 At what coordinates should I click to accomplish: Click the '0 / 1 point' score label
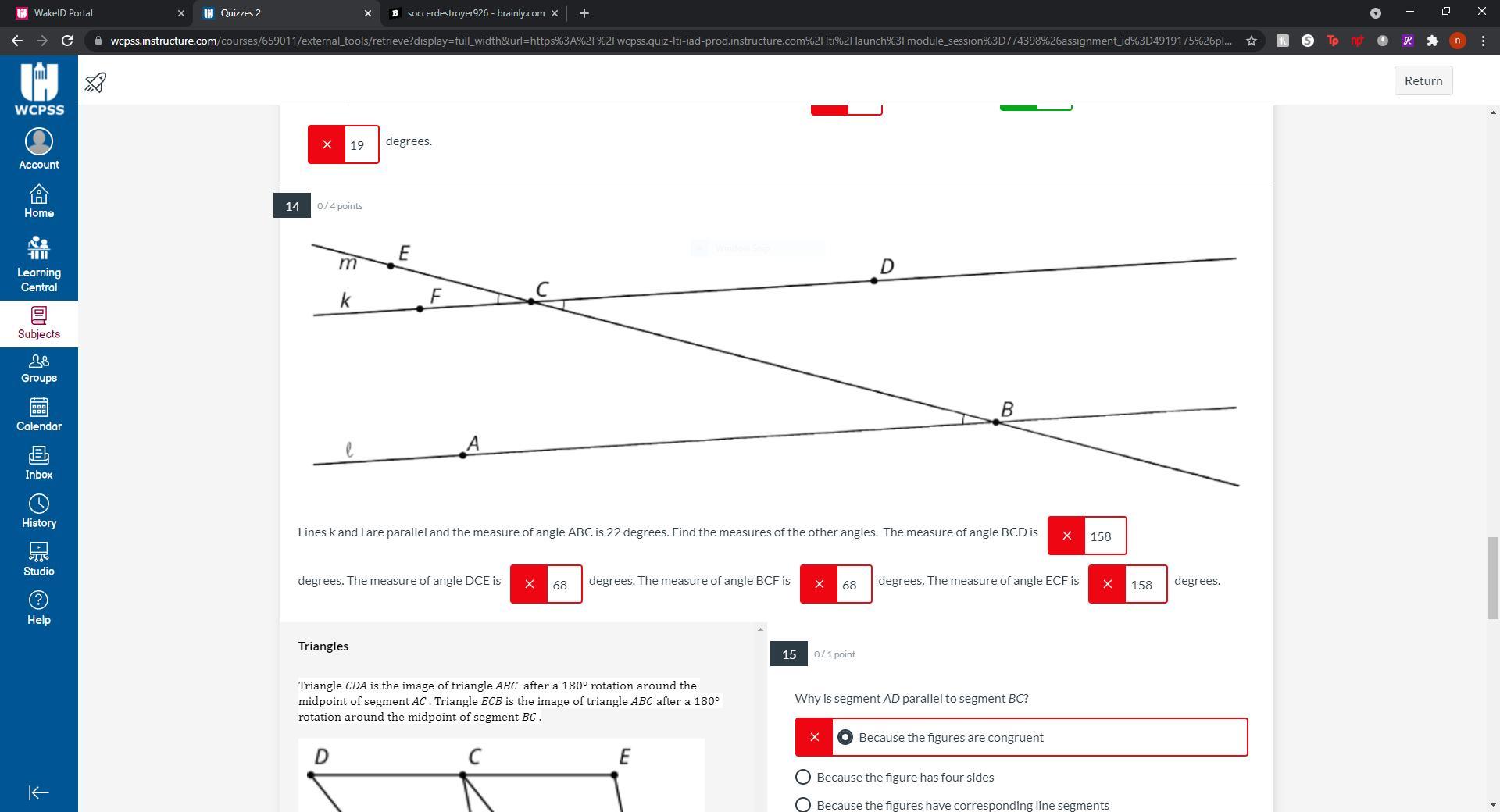(x=834, y=654)
